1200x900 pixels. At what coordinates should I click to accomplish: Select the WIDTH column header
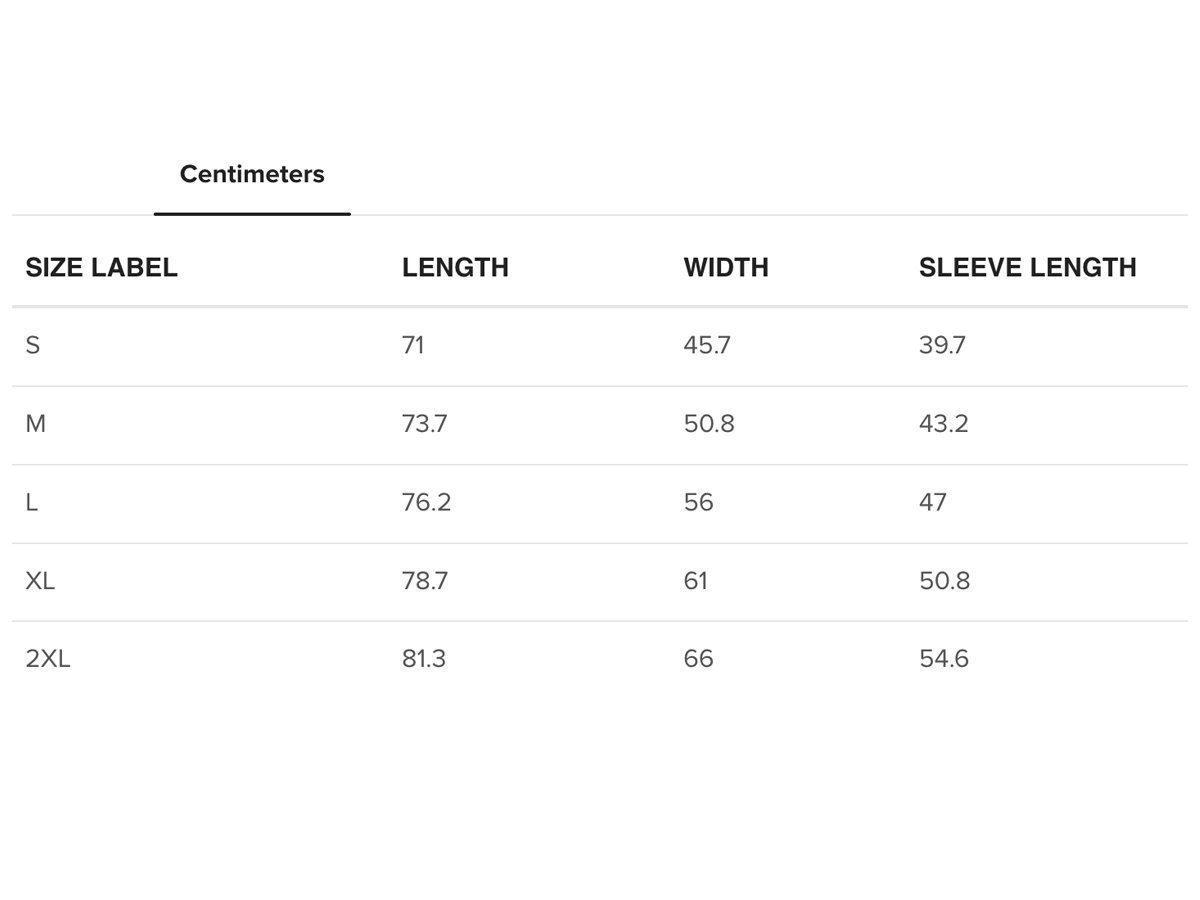[x=726, y=268]
